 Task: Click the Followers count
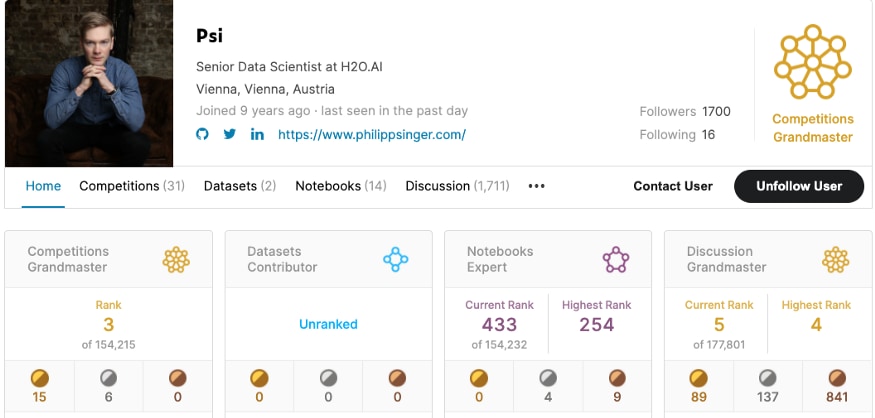tap(685, 112)
